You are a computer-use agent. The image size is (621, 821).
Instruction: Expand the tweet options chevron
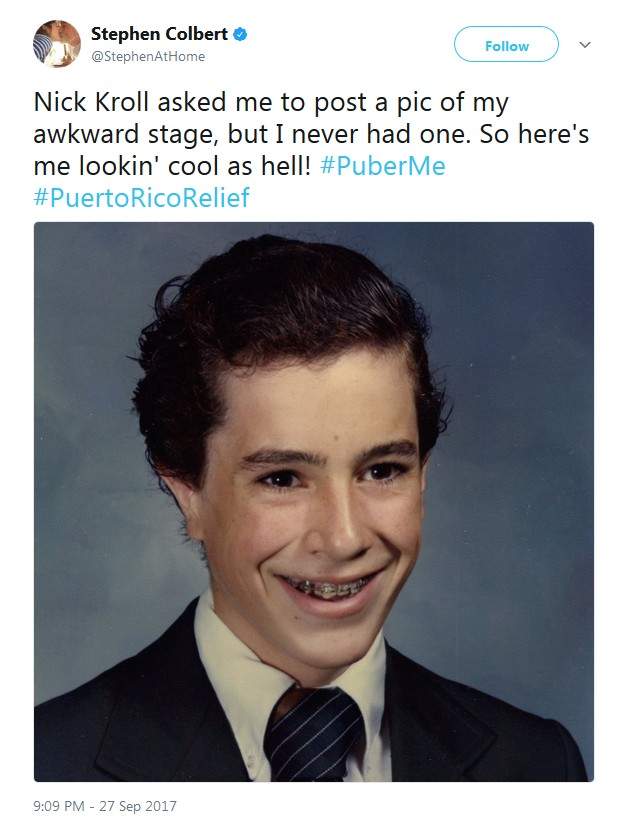586,45
